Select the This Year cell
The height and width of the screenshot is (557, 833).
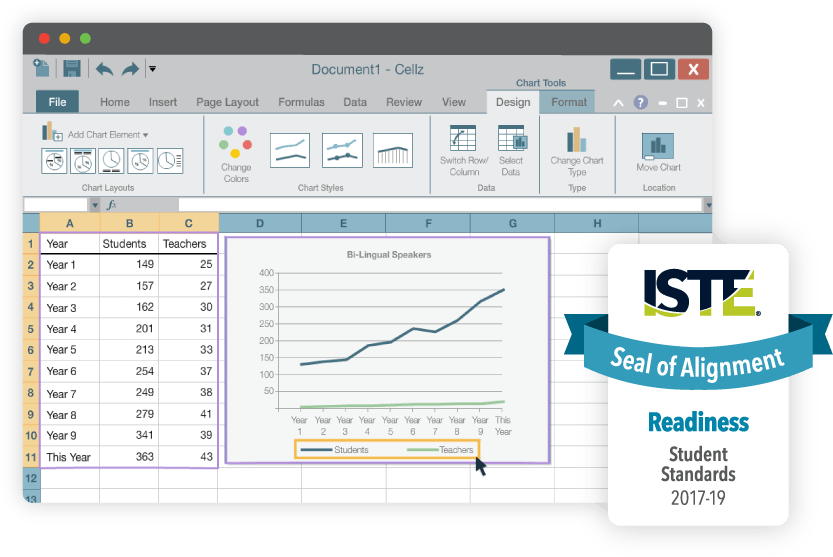(70, 457)
